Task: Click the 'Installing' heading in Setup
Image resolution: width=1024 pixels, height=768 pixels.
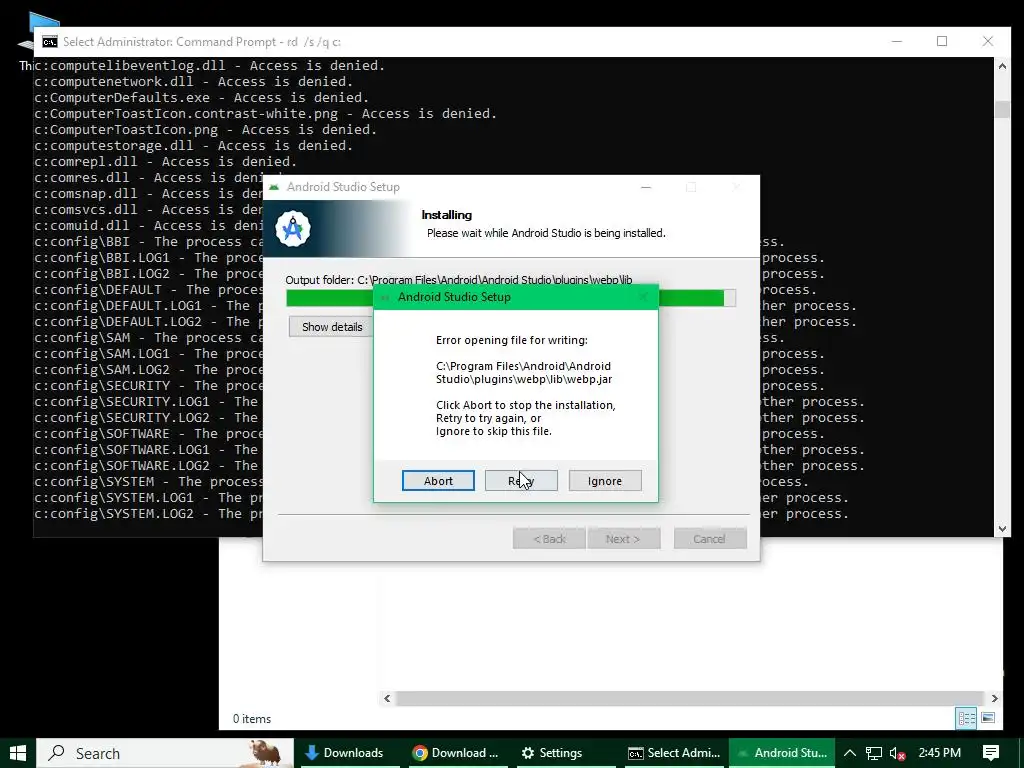Action: (x=447, y=215)
